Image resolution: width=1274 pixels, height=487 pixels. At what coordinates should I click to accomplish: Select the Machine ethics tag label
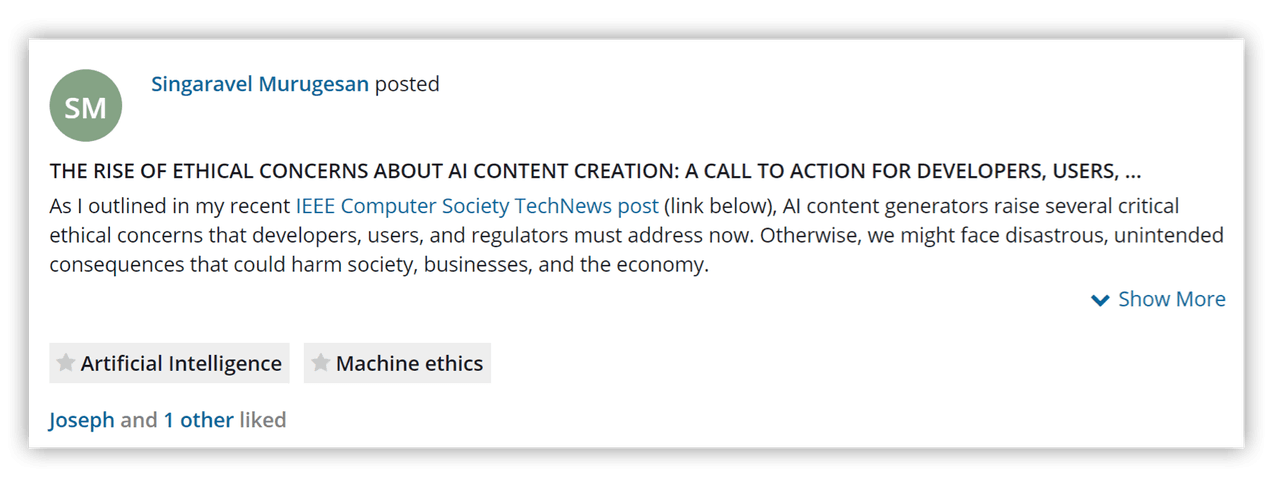click(409, 364)
